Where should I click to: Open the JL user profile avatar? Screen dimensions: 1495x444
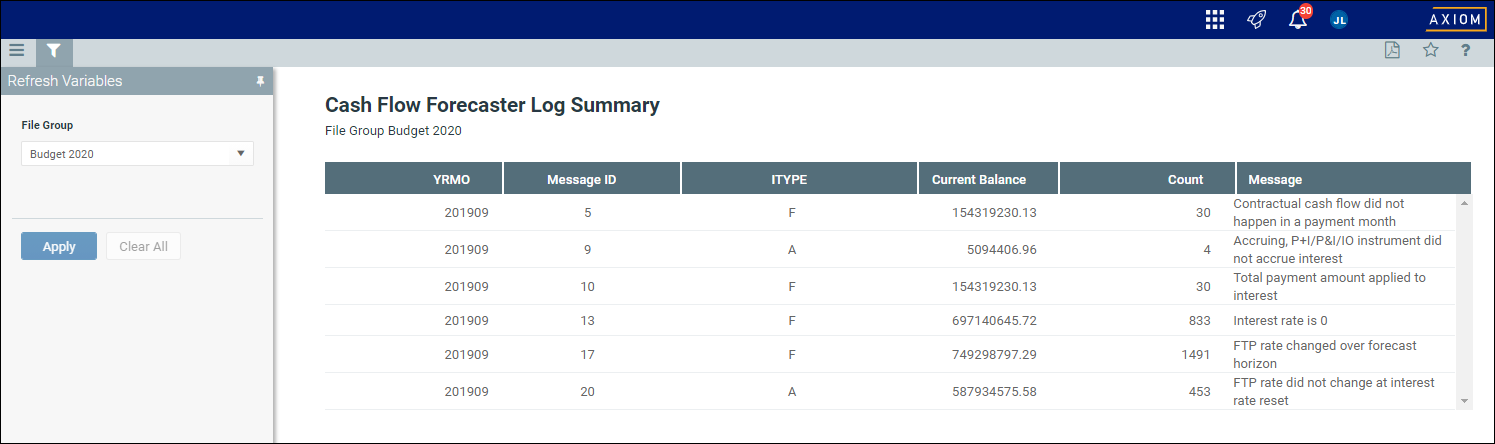point(1339,20)
